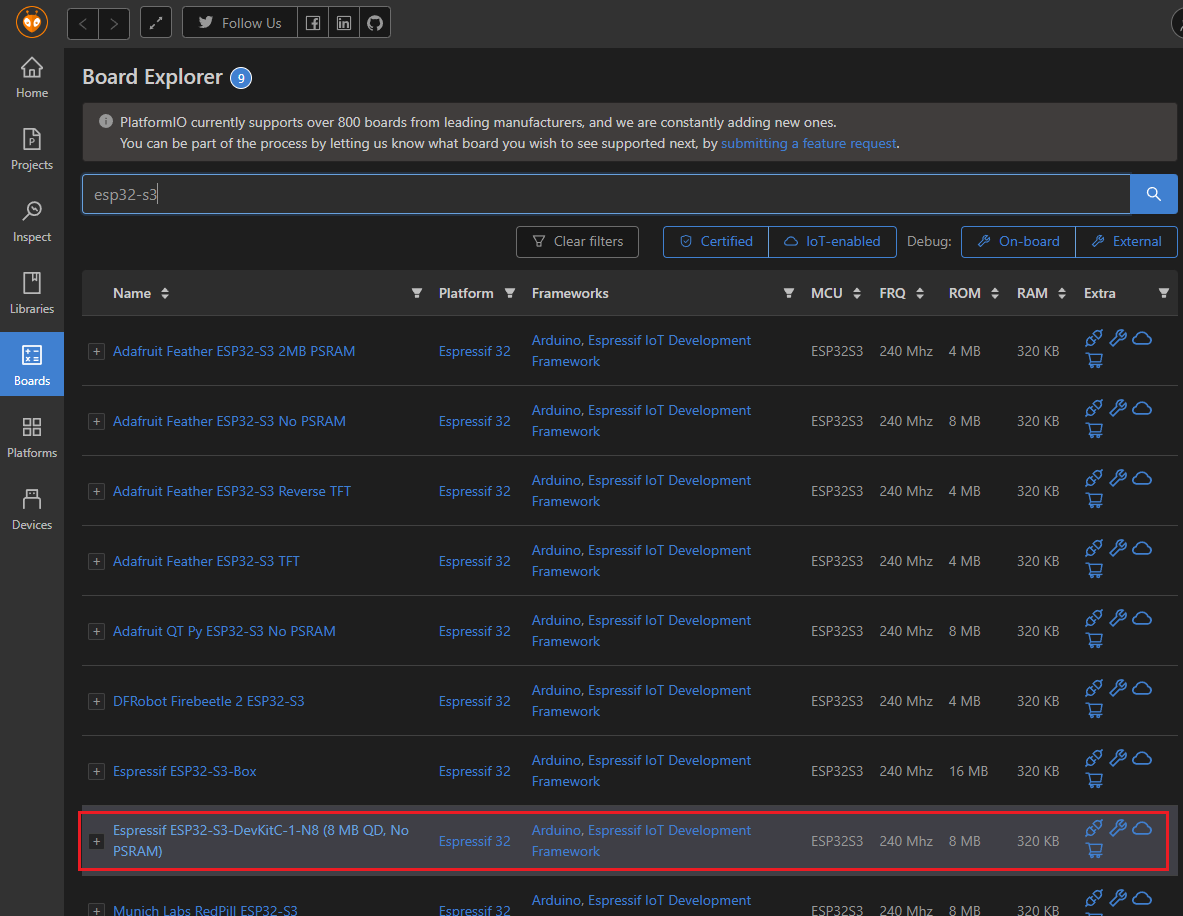
Task: Click wrench icon for ESP32-S3-Box row
Action: [1118, 758]
